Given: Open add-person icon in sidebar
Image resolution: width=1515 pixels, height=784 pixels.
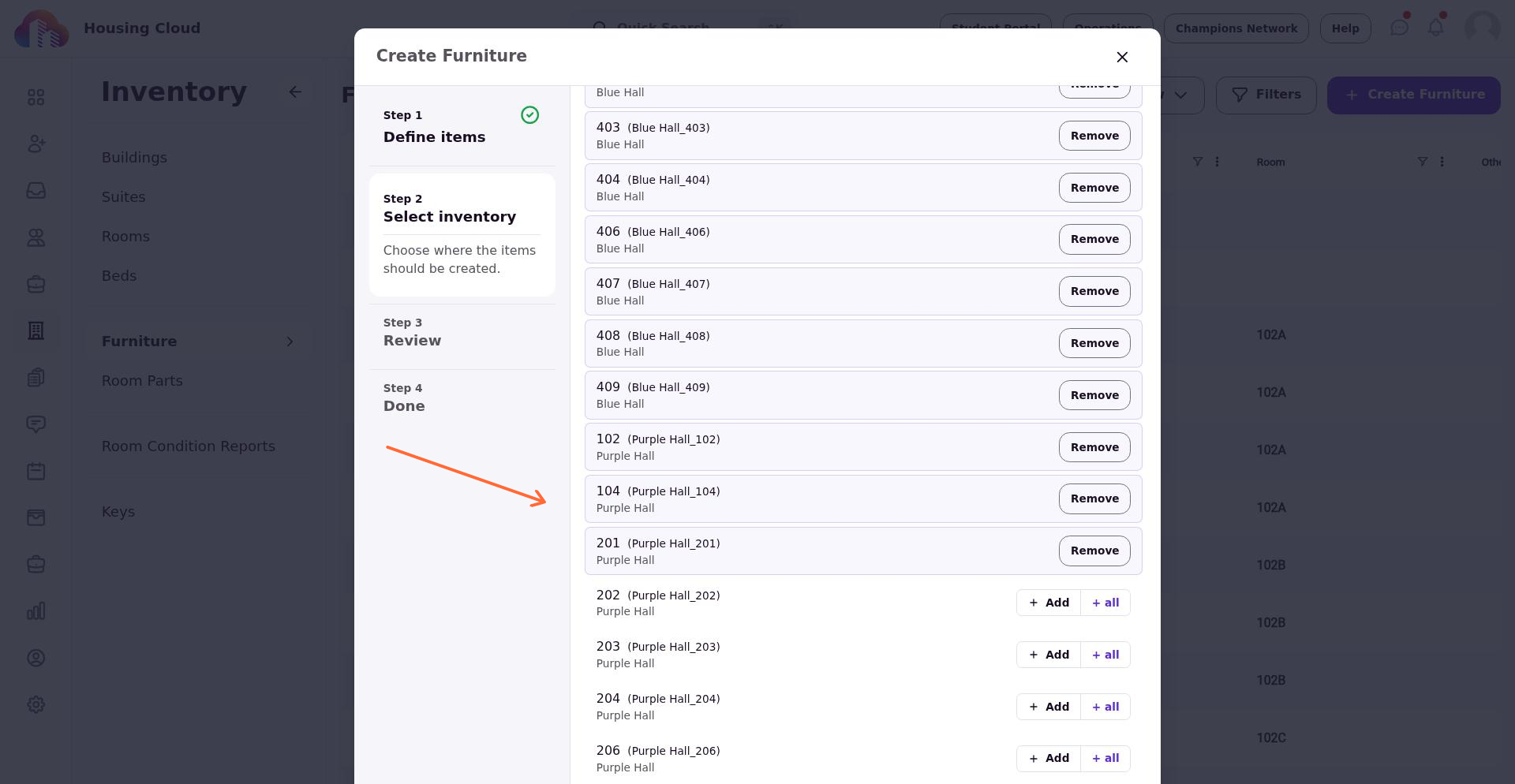Looking at the screenshot, I should [36, 144].
